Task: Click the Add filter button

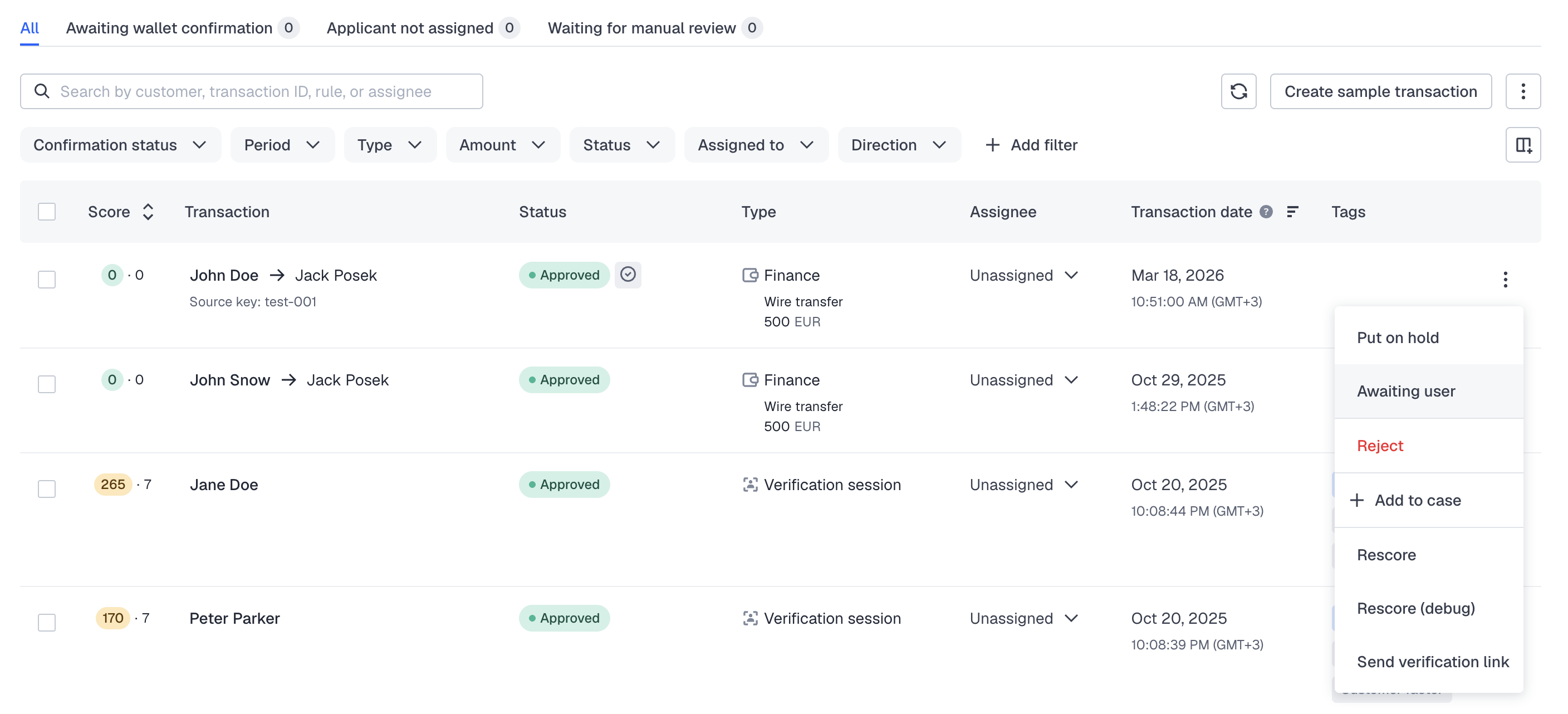Action: tap(1031, 145)
